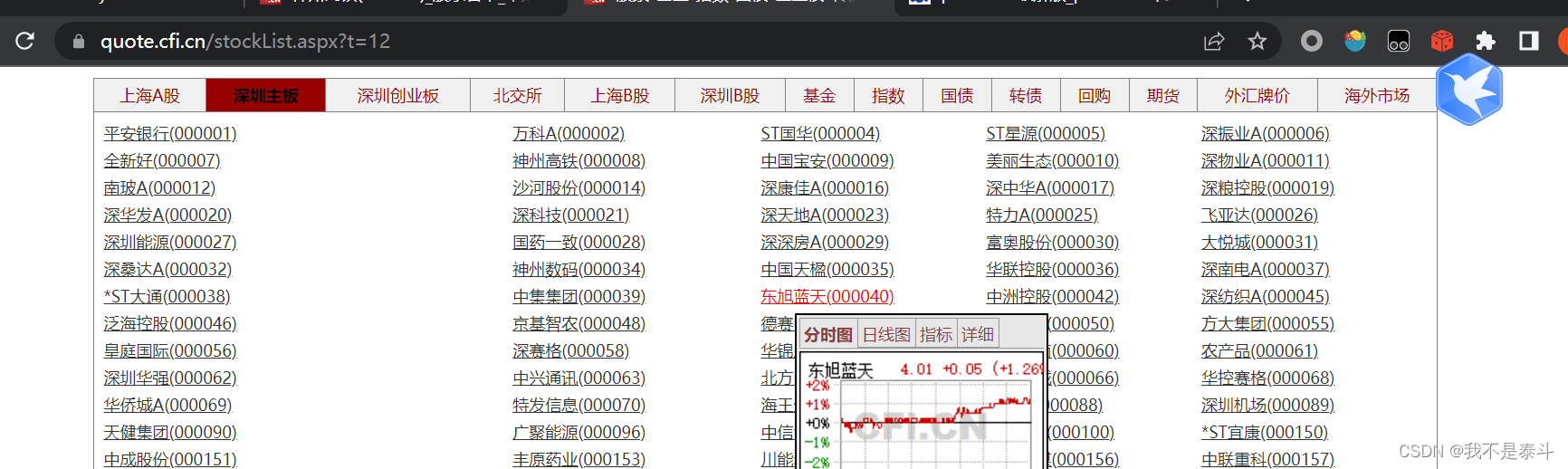
Task: Select 分时图 tab in the popup chart
Action: [x=828, y=335]
